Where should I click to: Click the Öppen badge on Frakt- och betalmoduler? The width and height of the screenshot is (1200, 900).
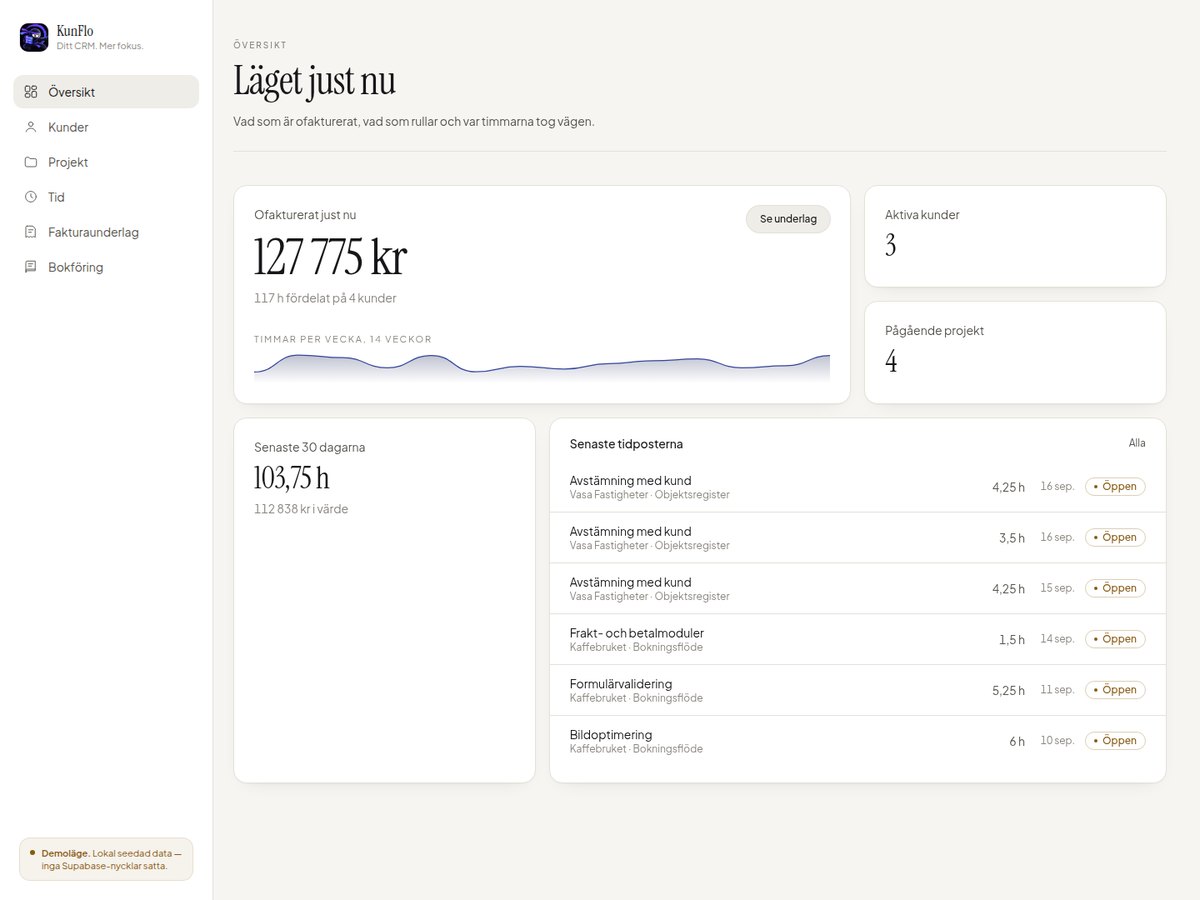pyautogui.click(x=1115, y=639)
